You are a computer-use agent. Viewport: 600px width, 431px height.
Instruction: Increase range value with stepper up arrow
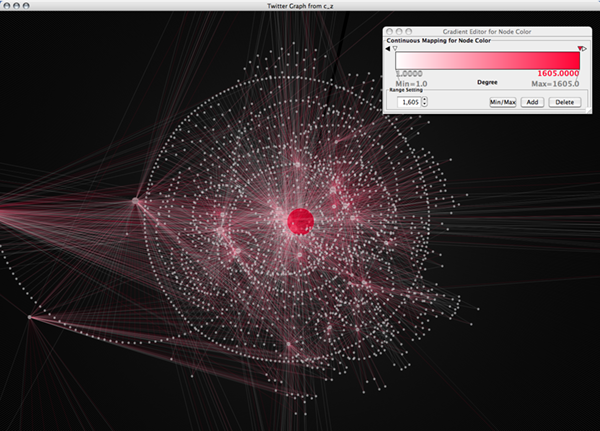(425, 99)
